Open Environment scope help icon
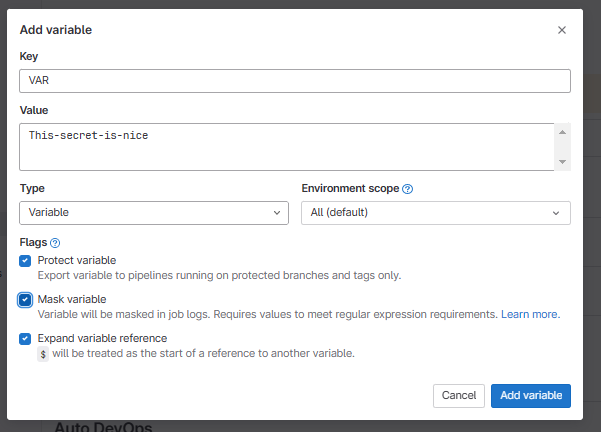 click(408, 188)
